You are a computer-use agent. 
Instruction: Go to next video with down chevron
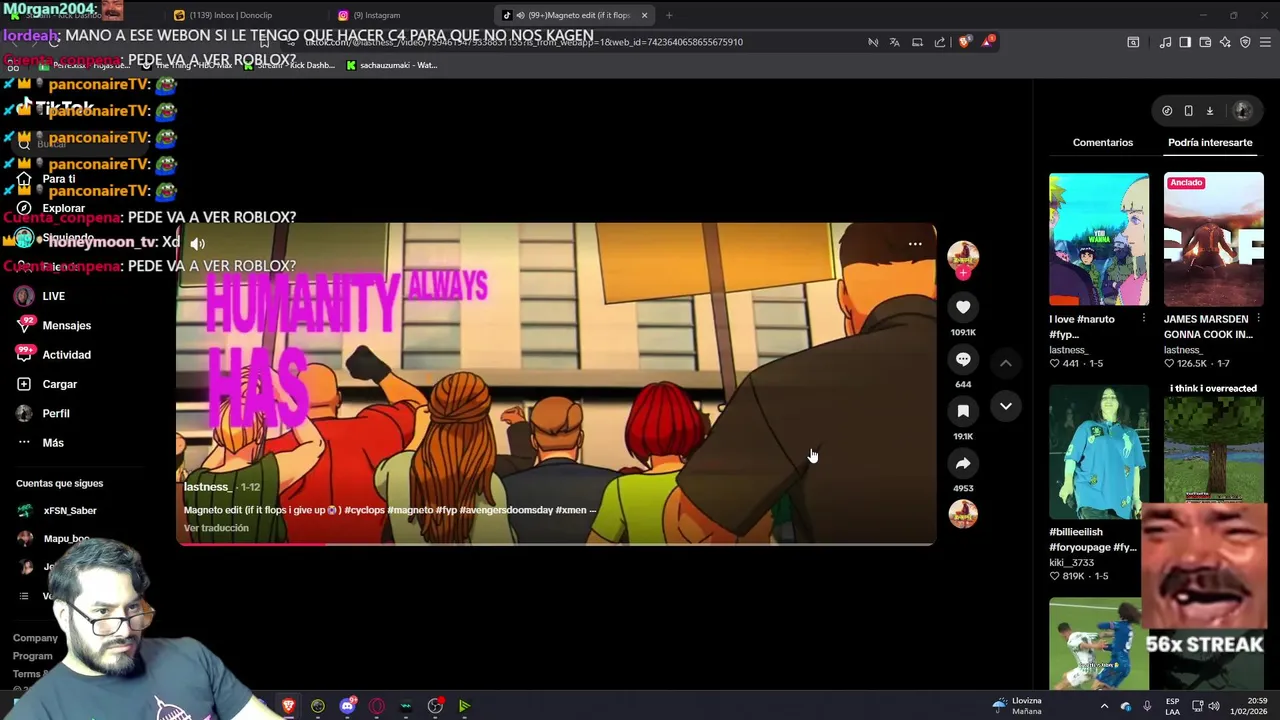(x=1006, y=406)
